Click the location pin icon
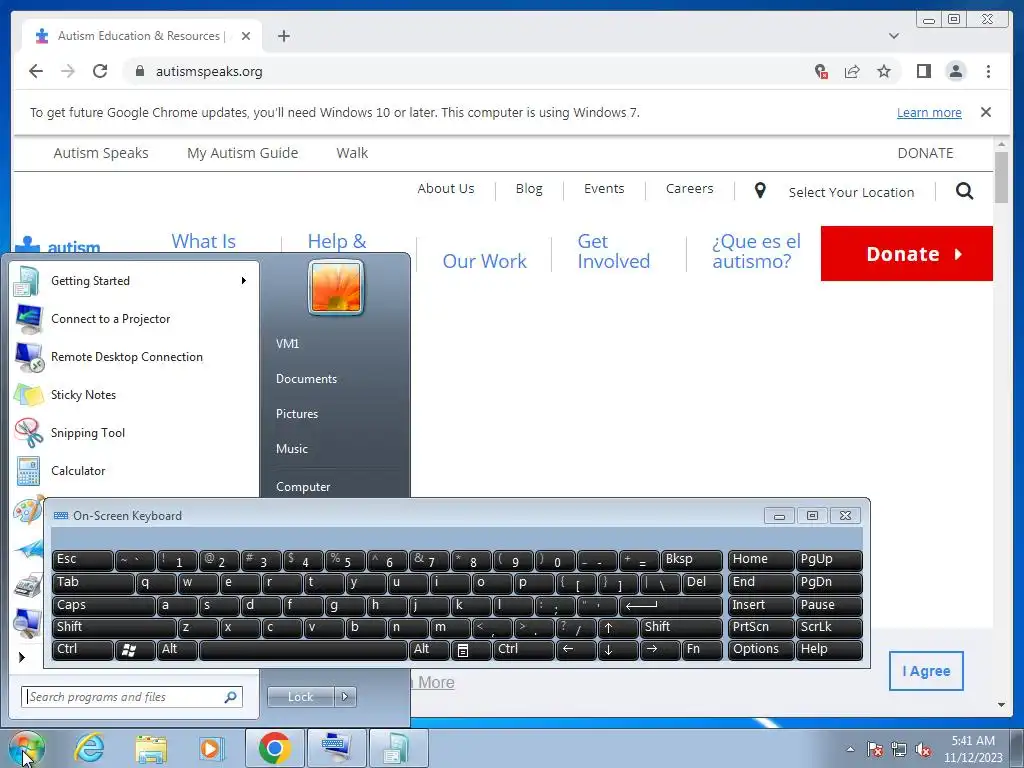Screen dimensions: 1024x768 tap(760, 190)
